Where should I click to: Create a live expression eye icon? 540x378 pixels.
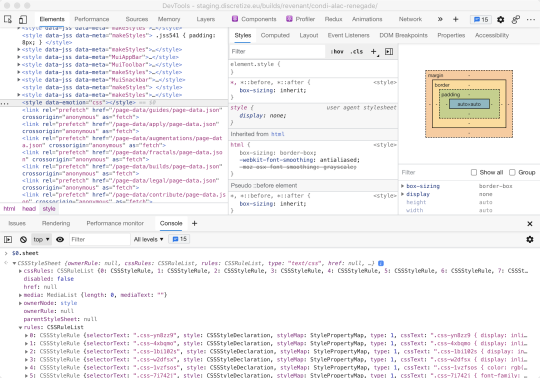60,239
